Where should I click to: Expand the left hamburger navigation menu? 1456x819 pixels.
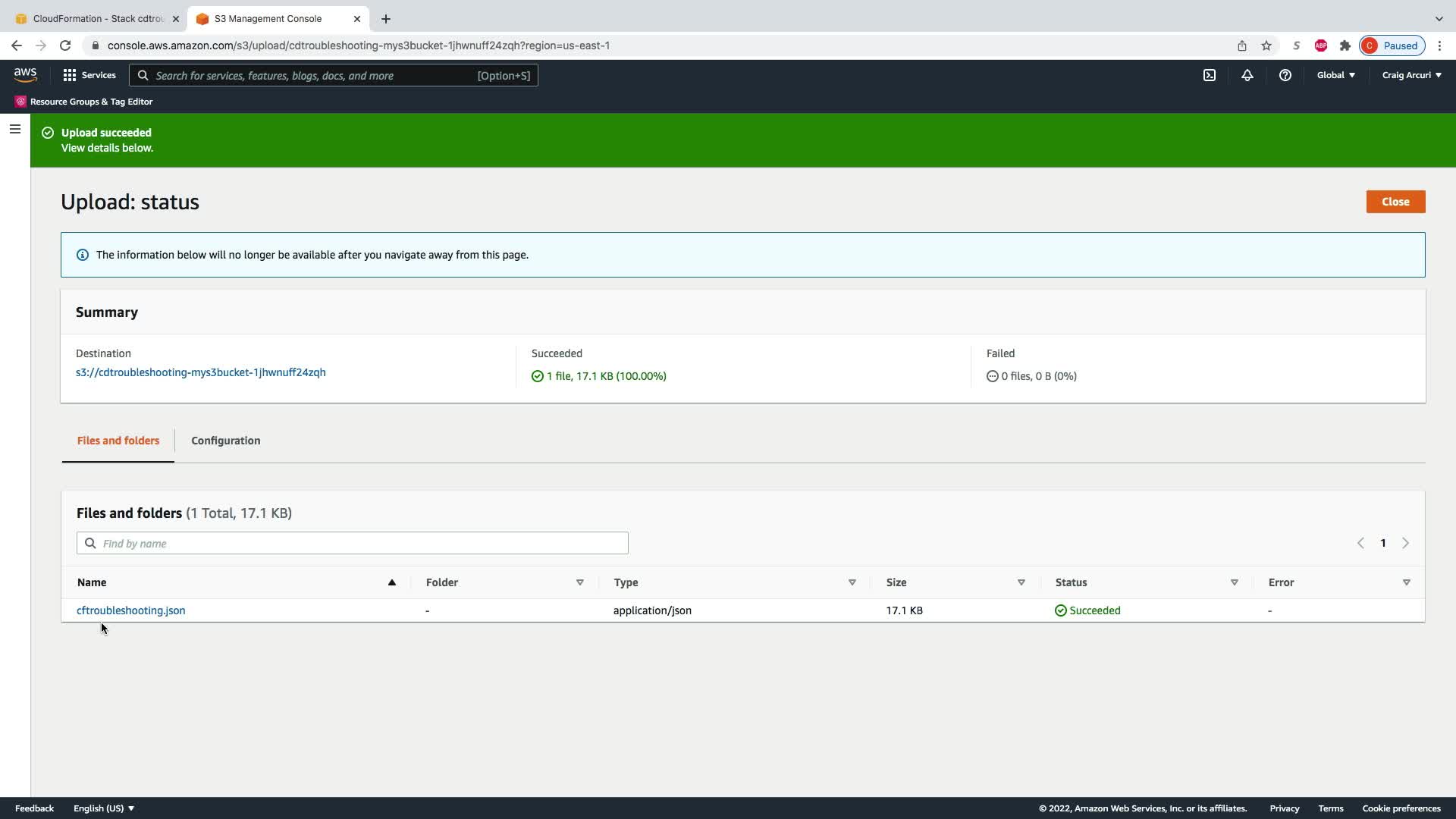(14, 129)
